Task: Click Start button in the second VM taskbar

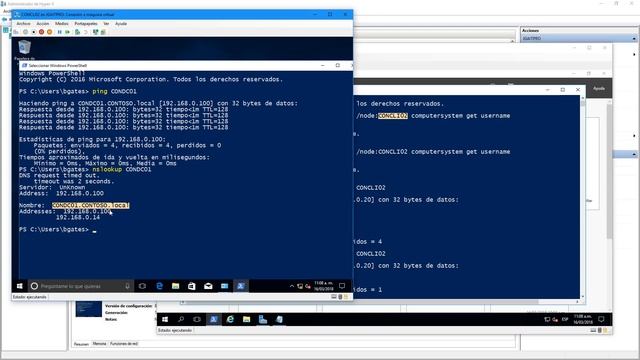Action: (165, 319)
